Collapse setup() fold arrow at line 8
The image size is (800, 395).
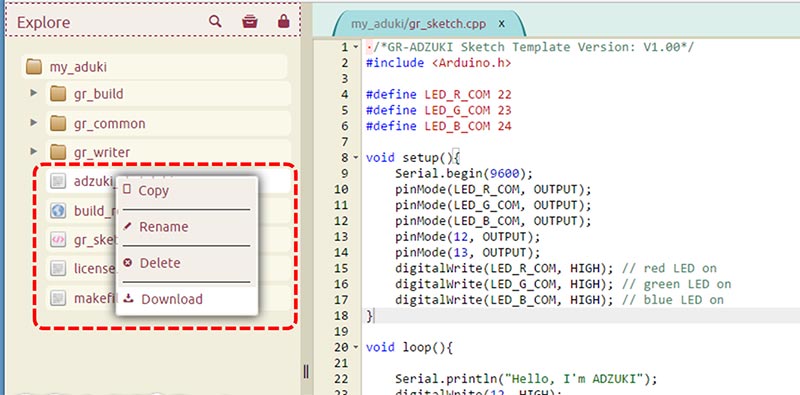pyautogui.click(x=356, y=158)
